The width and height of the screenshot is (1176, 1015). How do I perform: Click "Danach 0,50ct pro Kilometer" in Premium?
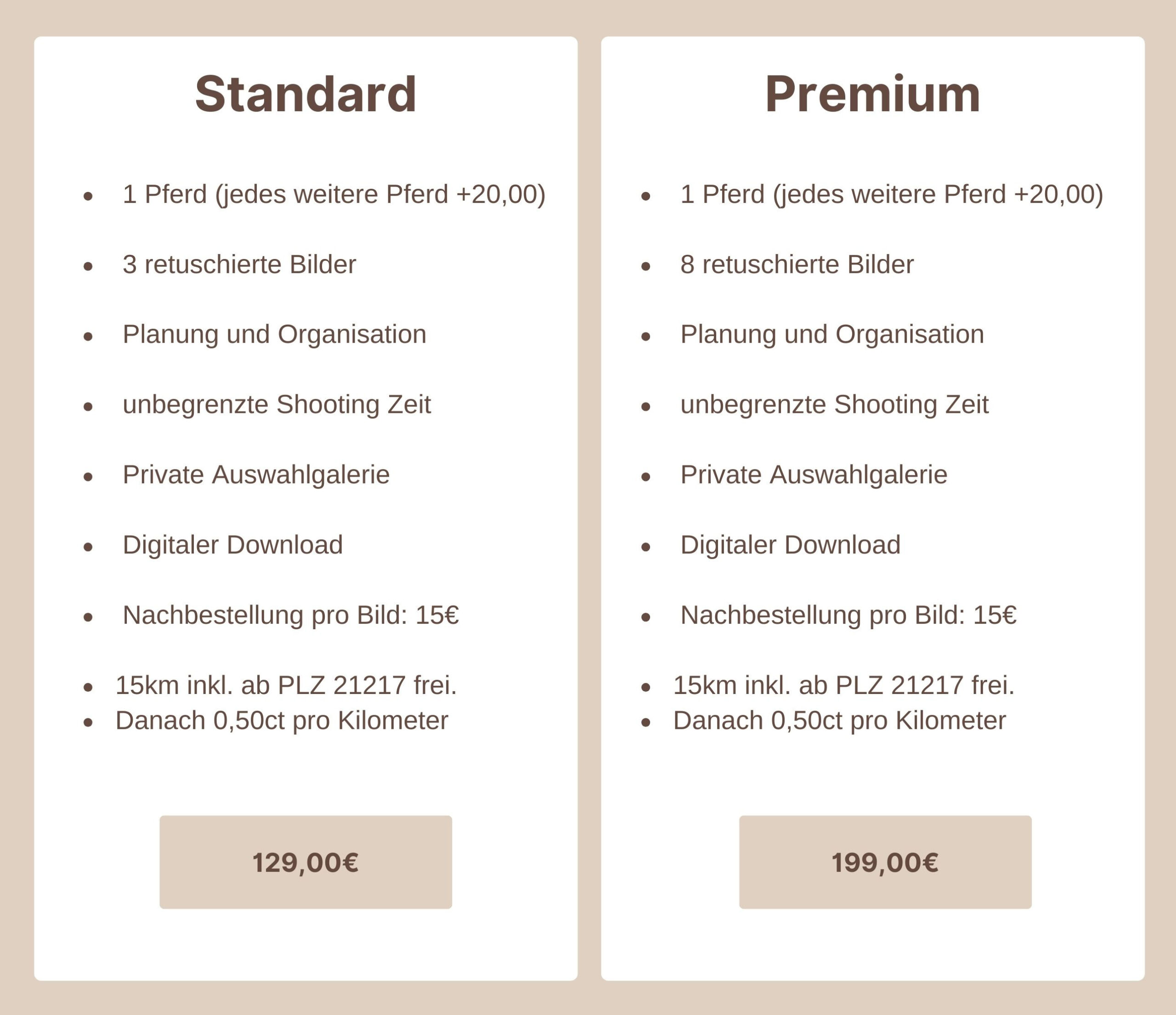839,721
